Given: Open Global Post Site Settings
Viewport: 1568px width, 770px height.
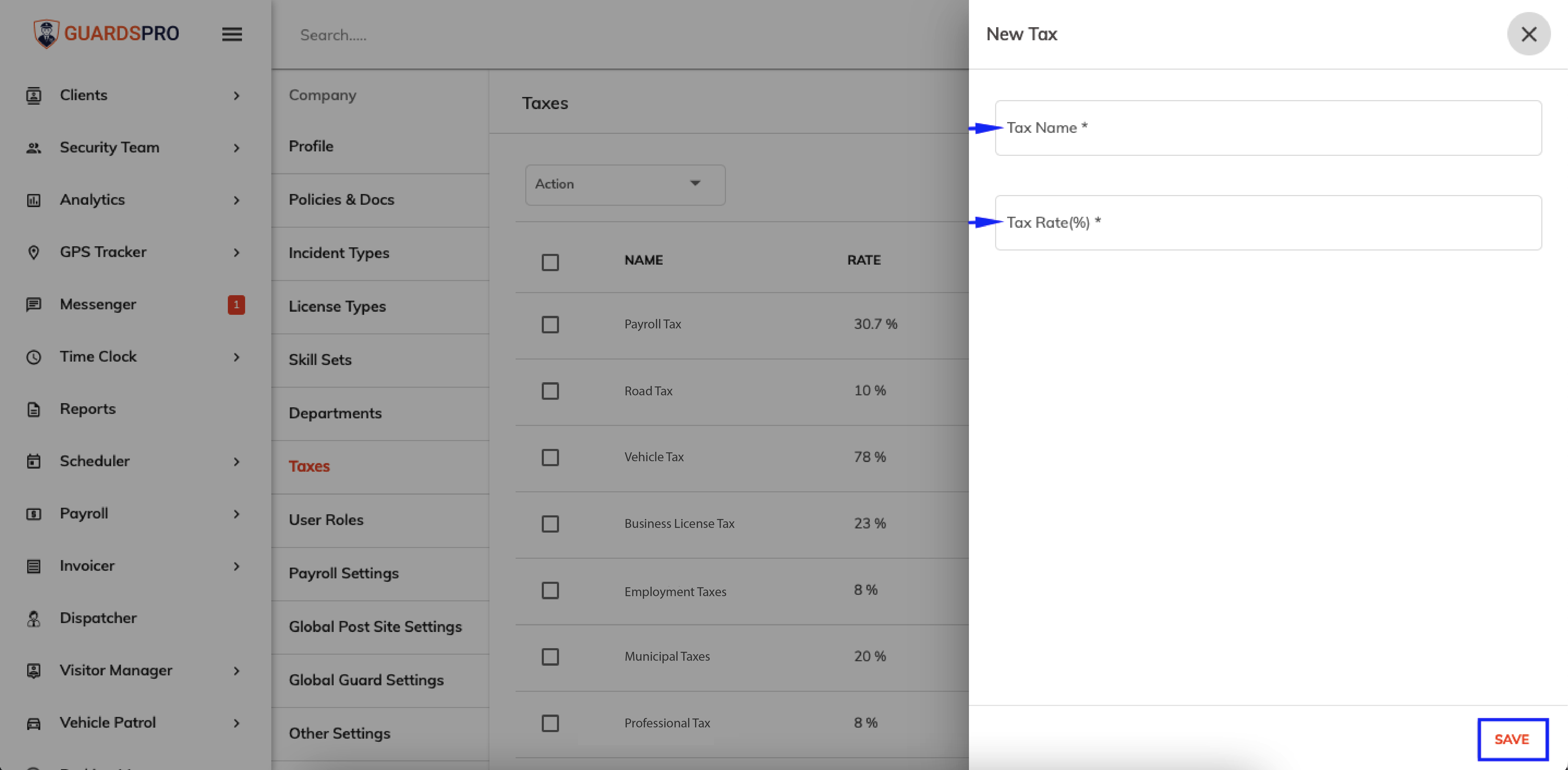Looking at the screenshot, I should pos(380,627).
